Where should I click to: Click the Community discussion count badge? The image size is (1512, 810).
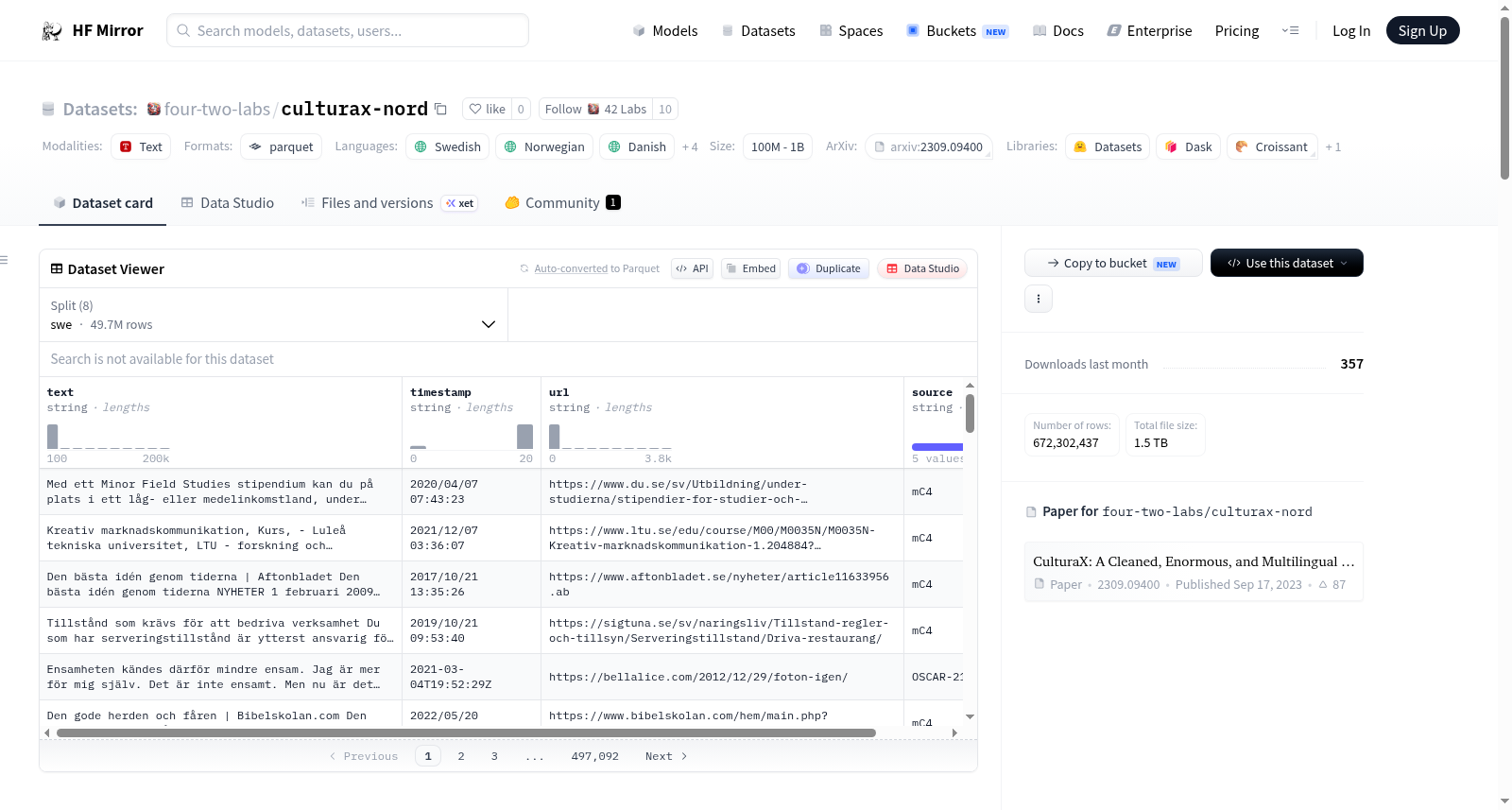(x=613, y=202)
